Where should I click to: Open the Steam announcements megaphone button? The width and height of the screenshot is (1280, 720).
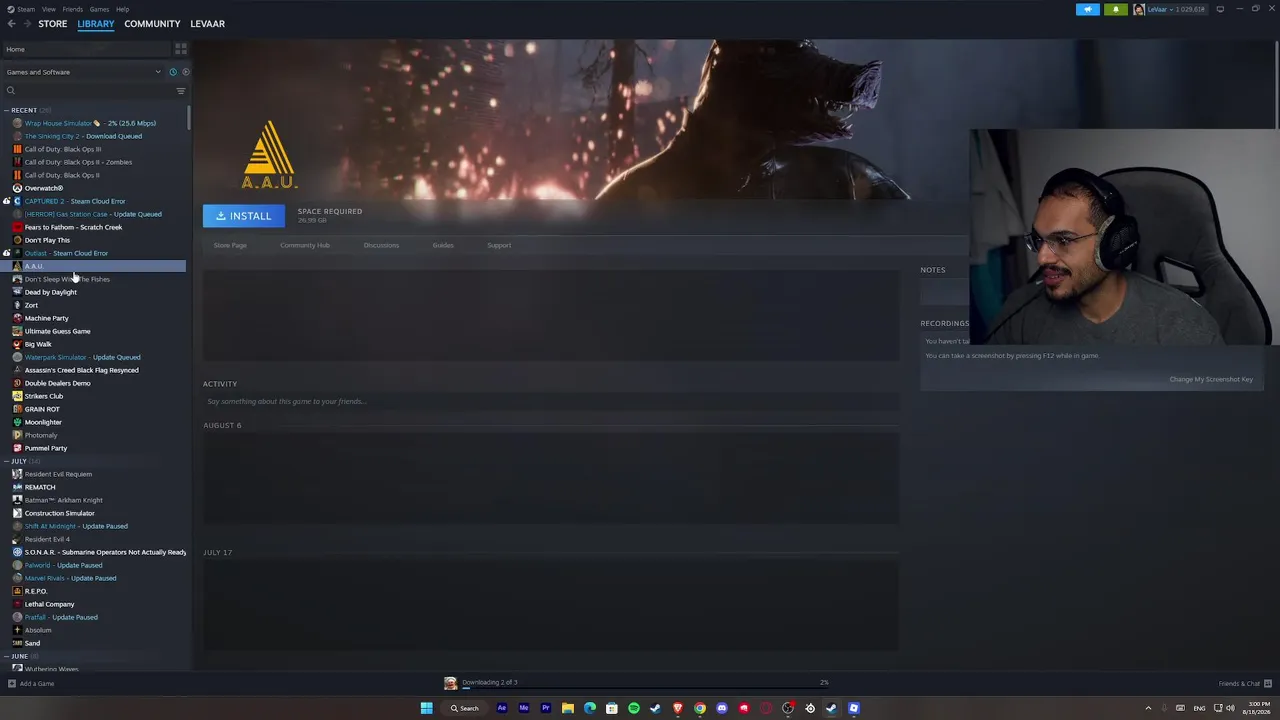[x=1088, y=9]
